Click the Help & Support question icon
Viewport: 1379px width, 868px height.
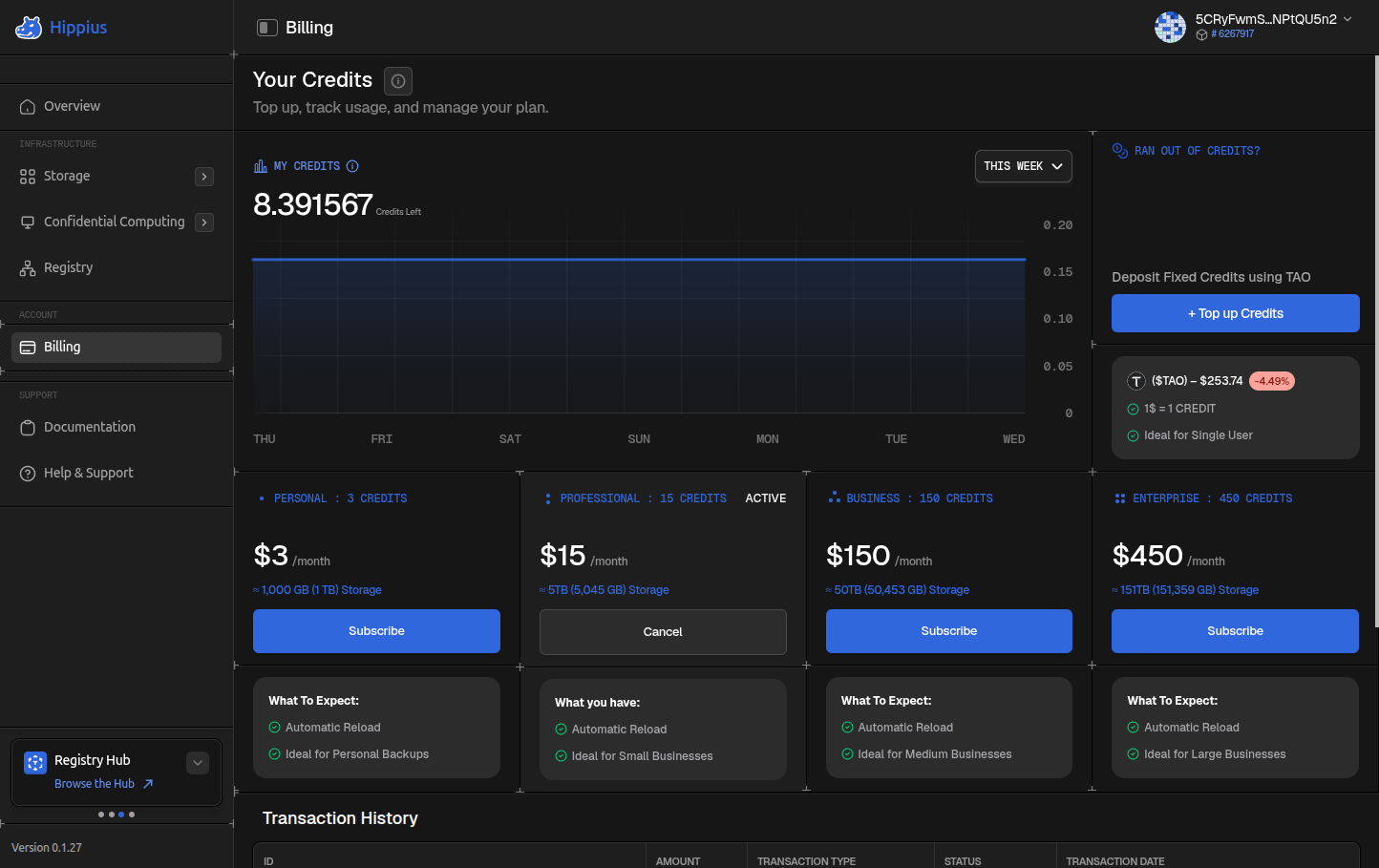click(x=28, y=474)
